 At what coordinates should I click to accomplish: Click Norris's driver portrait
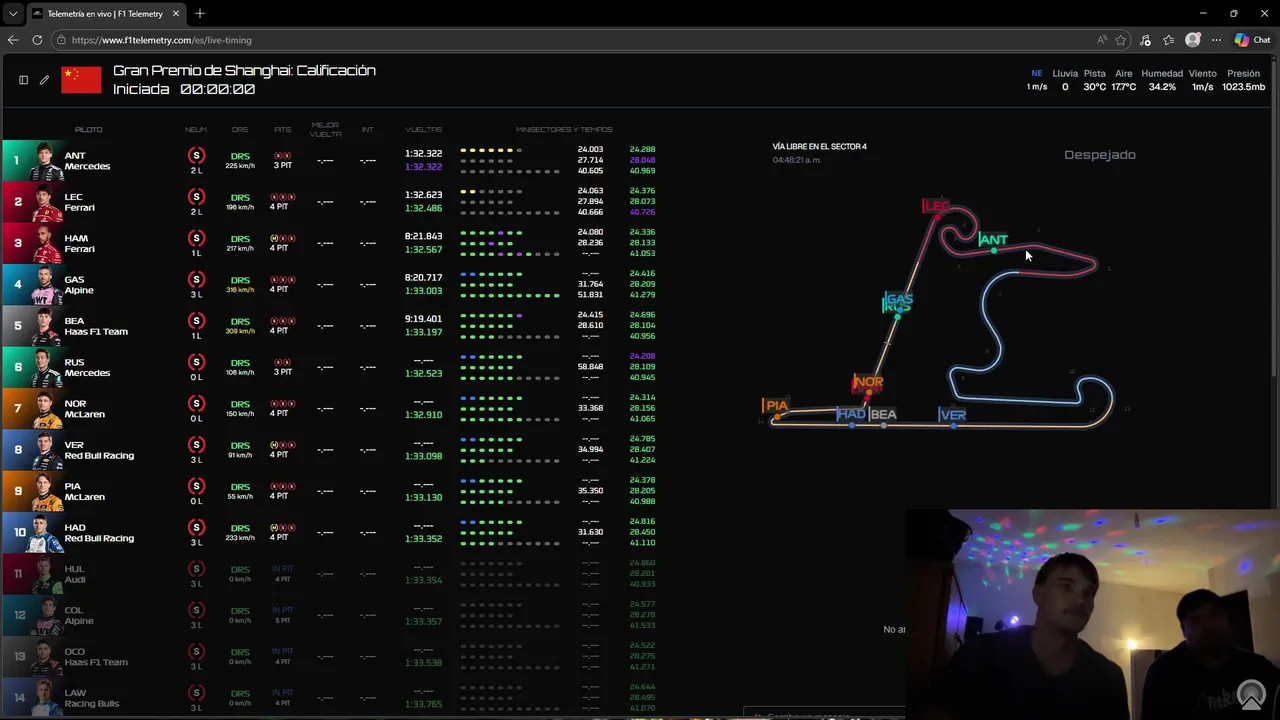point(46,409)
